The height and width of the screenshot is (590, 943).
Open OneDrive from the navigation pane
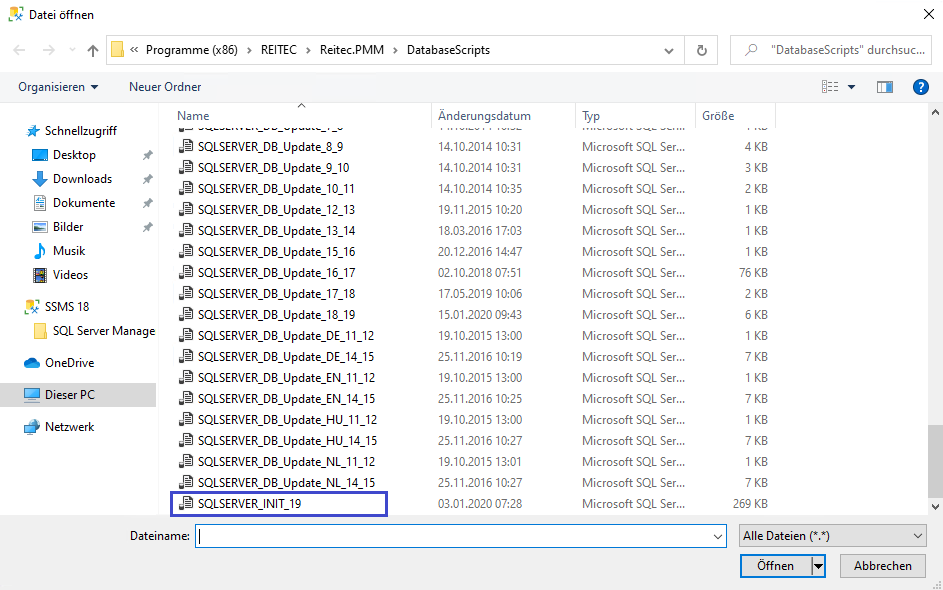[x=69, y=363]
